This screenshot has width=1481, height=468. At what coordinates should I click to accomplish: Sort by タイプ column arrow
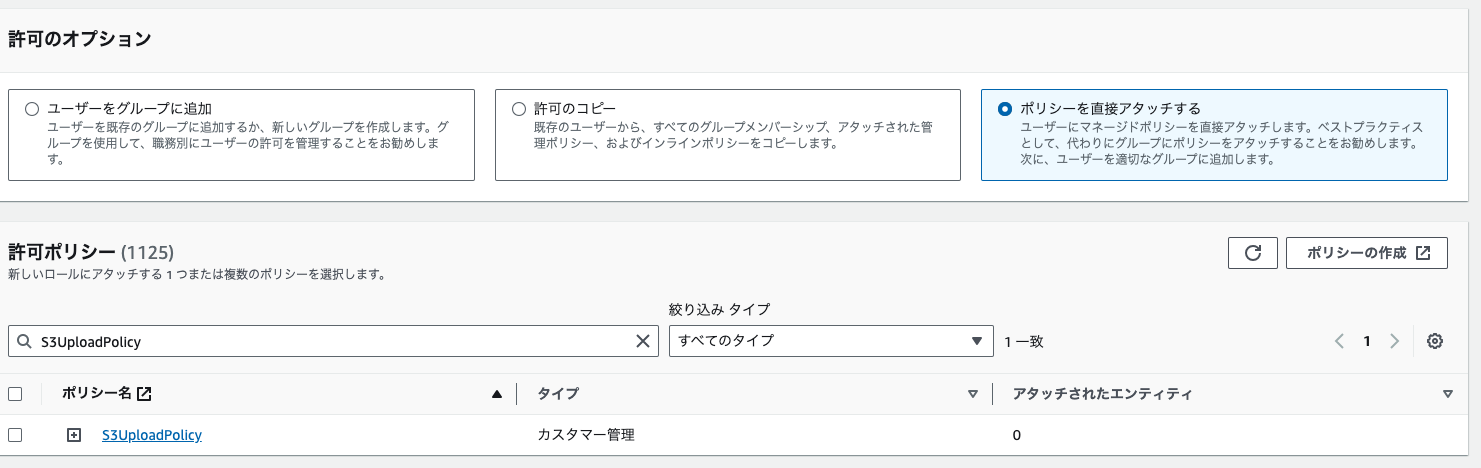tap(972, 394)
